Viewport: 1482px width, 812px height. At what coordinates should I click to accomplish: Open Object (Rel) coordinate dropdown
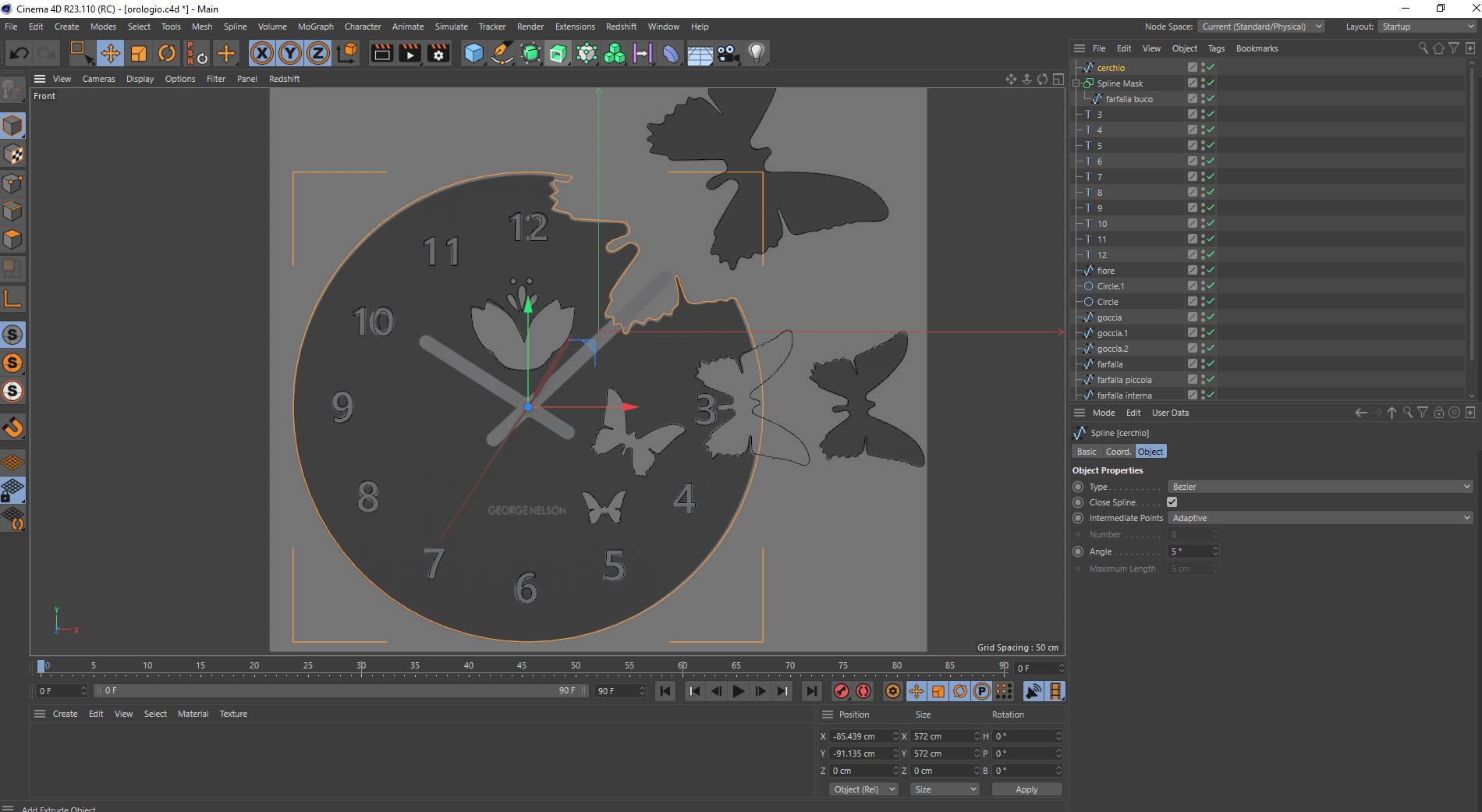[x=863, y=789]
